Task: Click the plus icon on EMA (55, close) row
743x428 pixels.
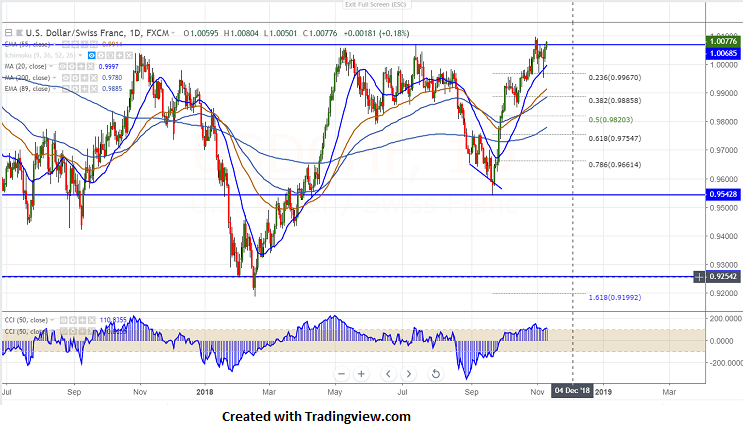Action: coord(84,45)
